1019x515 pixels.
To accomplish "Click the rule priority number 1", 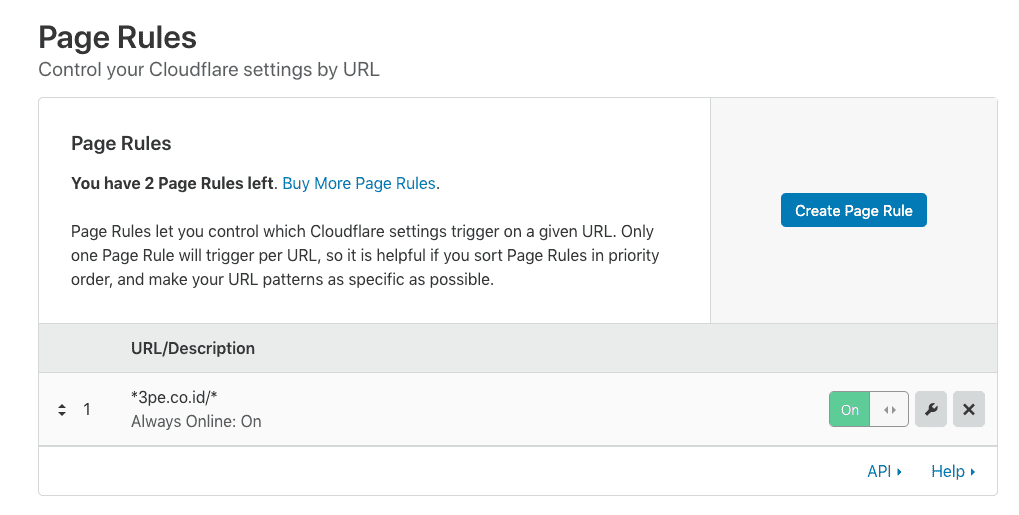I will click(x=87, y=409).
